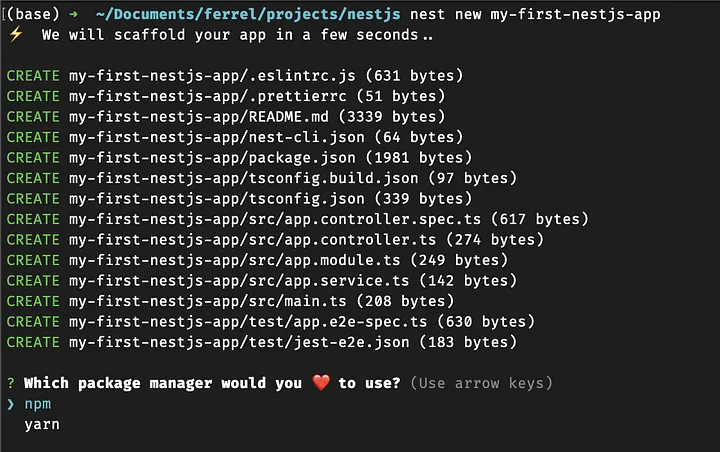Viewport: 720px width, 452px height.
Task: Click the lightning bolt emoji icon
Action: (x=15, y=35)
